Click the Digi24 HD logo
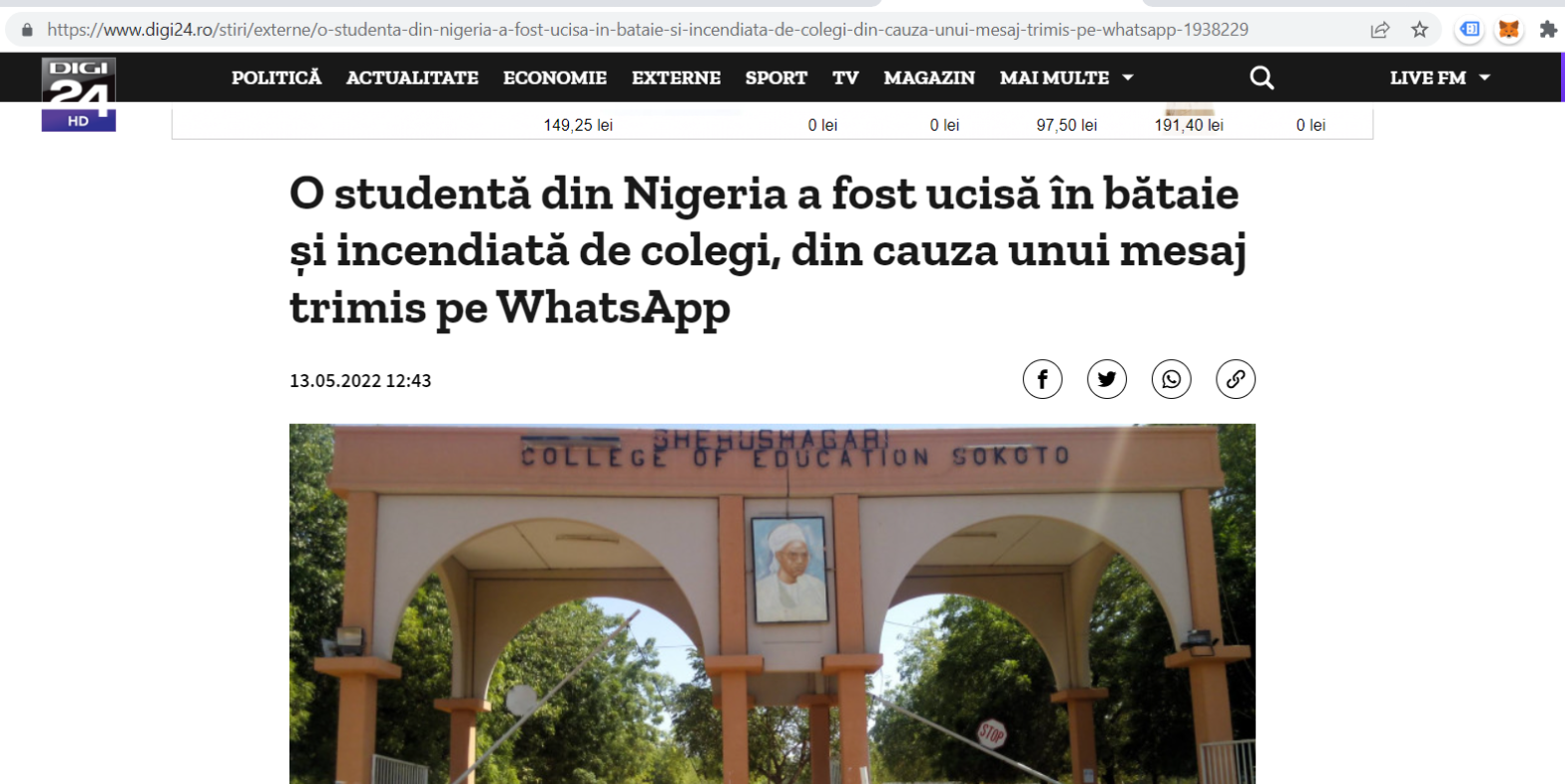Viewport: 1565px width, 784px height. [x=78, y=95]
